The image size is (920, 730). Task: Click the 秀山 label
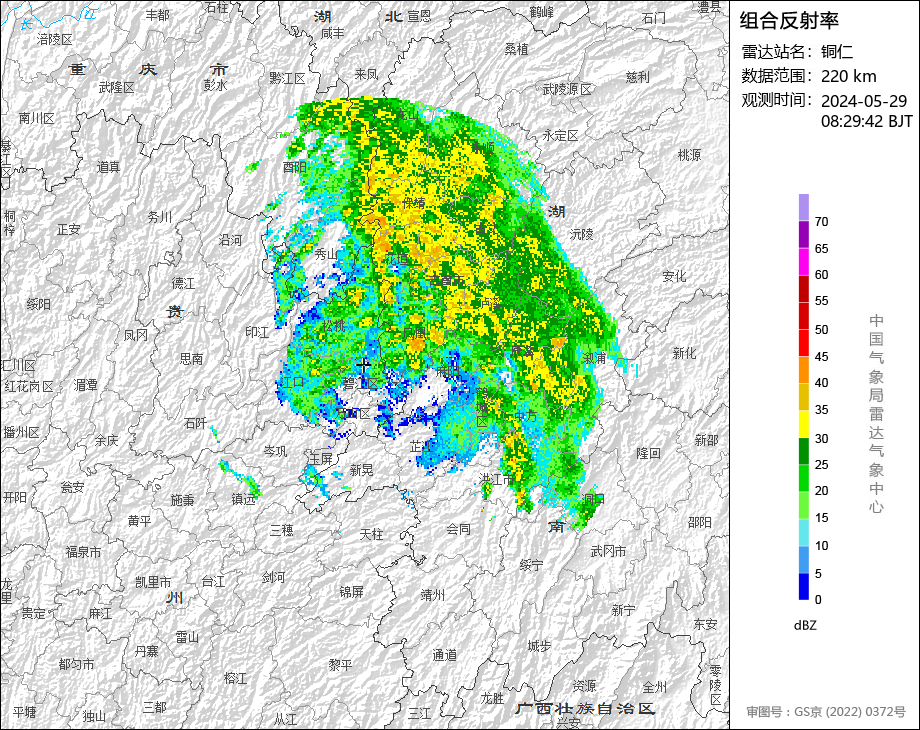[326, 254]
